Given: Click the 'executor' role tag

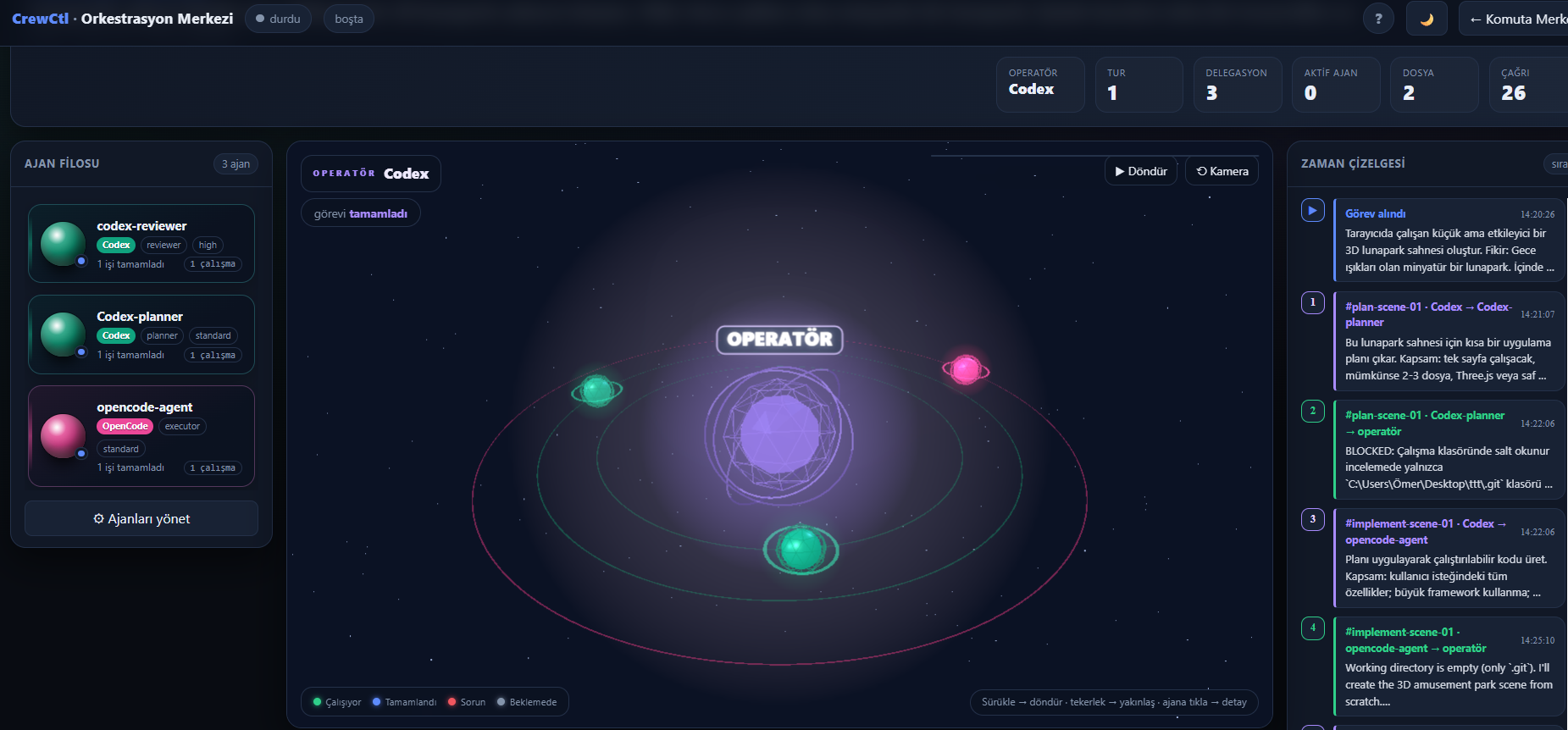Looking at the screenshot, I should pyautogui.click(x=182, y=426).
